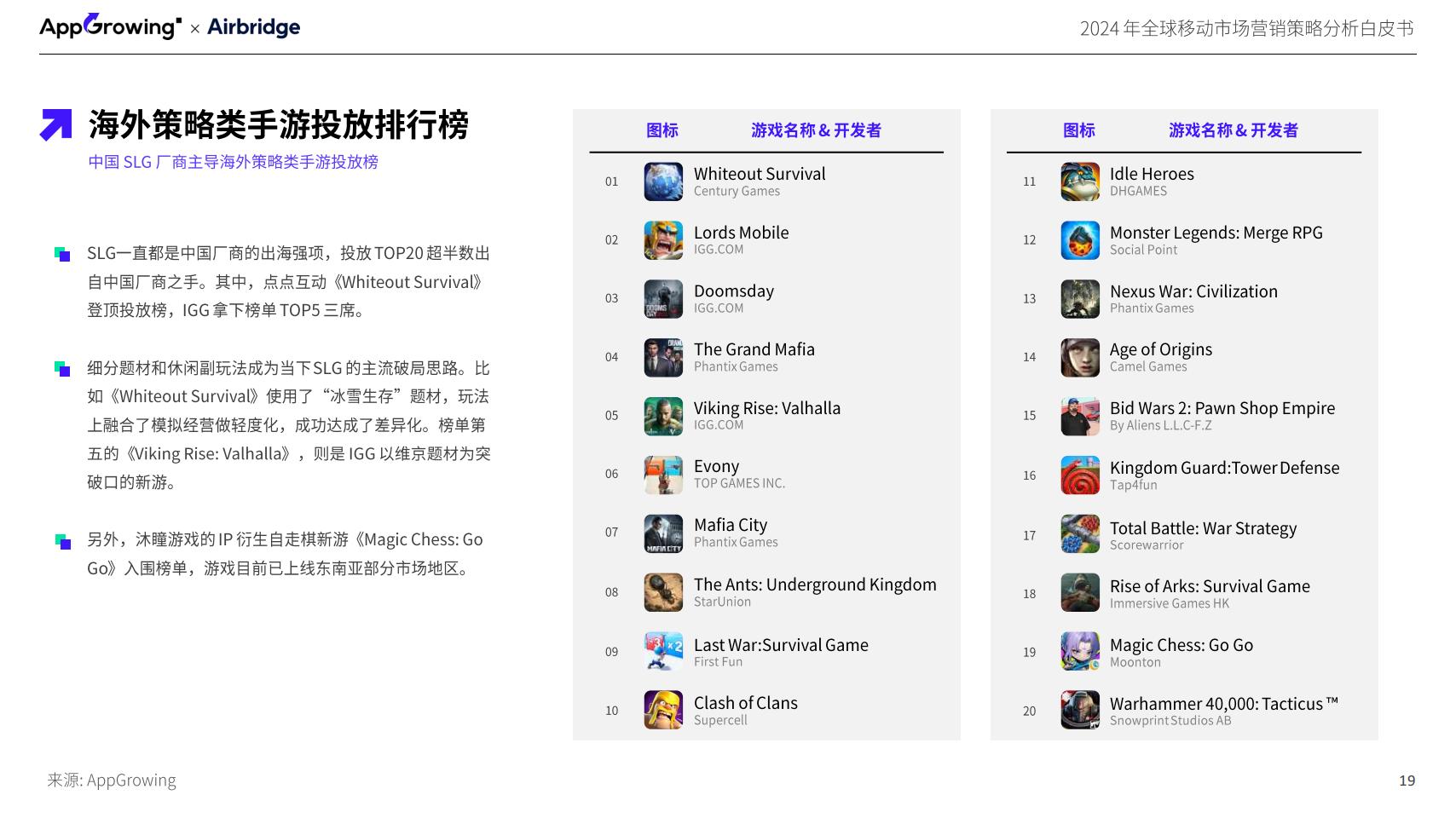Click First Fun developer name

point(718,661)
